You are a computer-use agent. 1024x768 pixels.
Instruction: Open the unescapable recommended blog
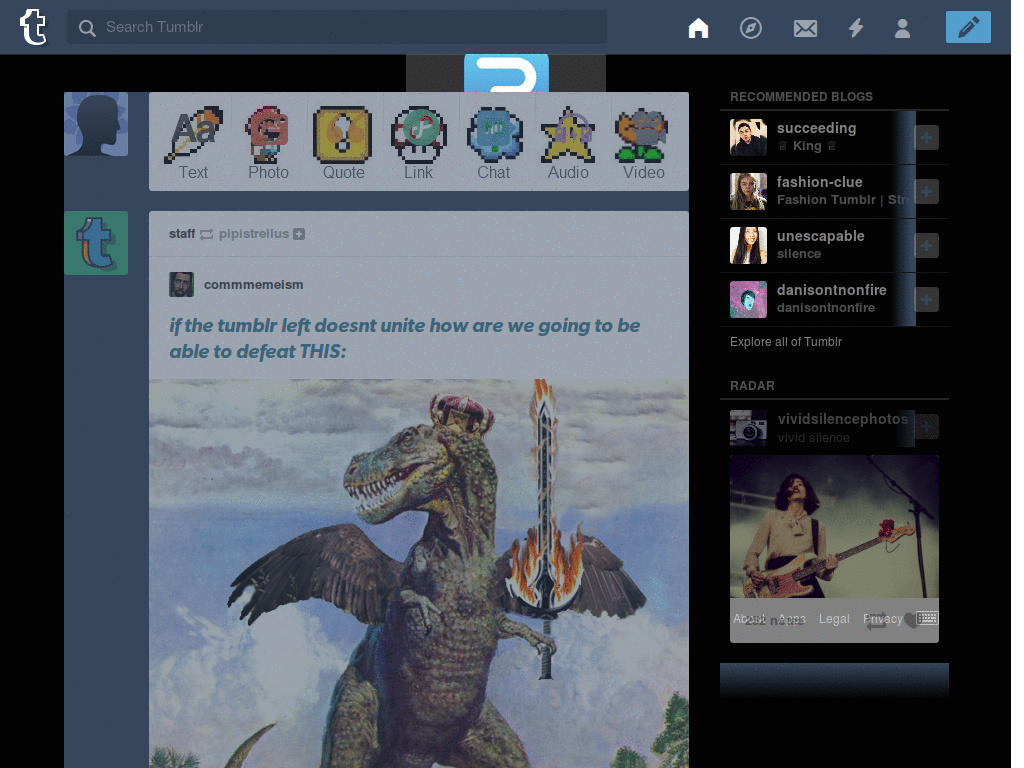820,236
